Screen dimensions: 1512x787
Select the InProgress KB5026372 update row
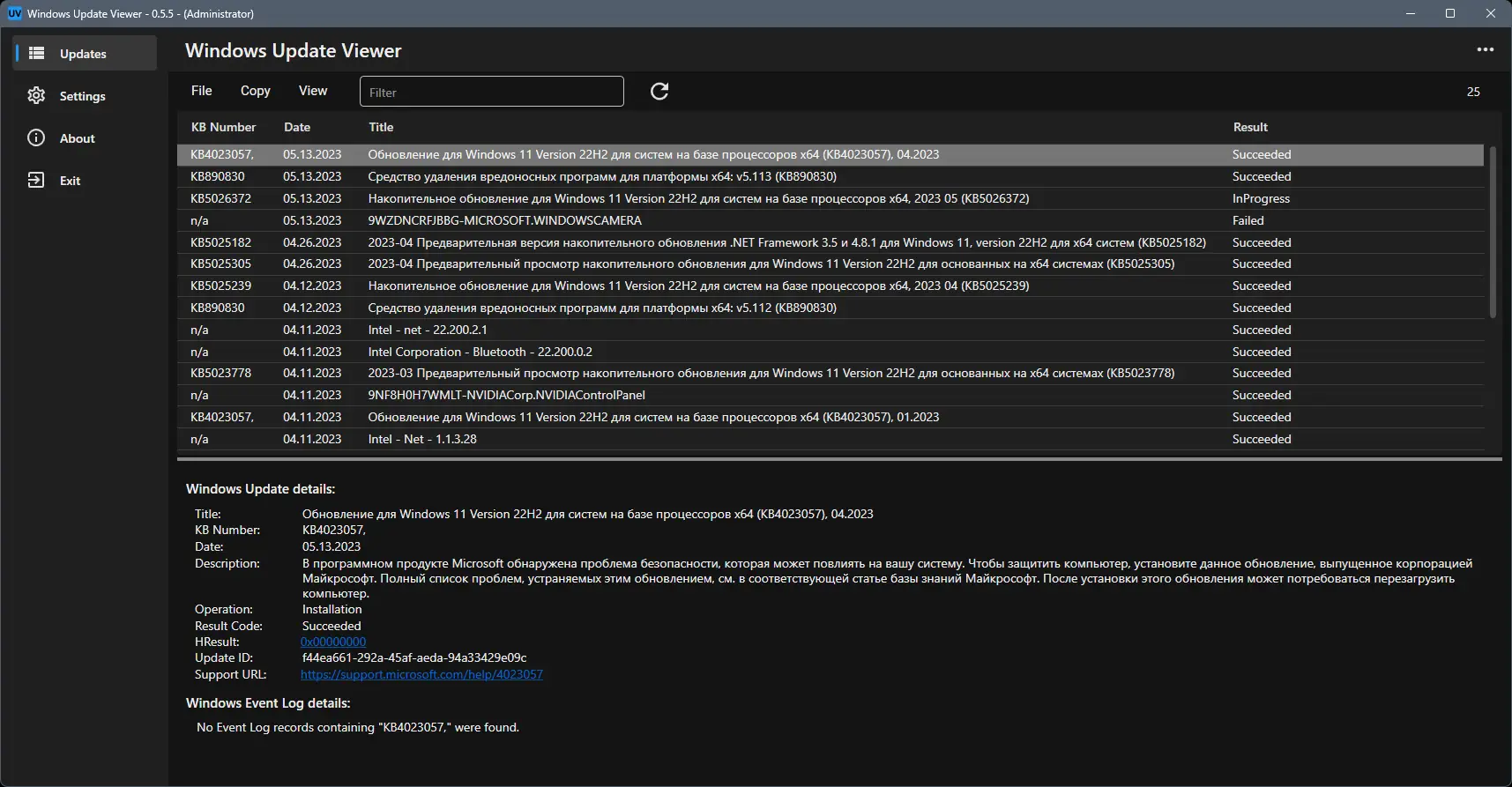coord(698,198)
